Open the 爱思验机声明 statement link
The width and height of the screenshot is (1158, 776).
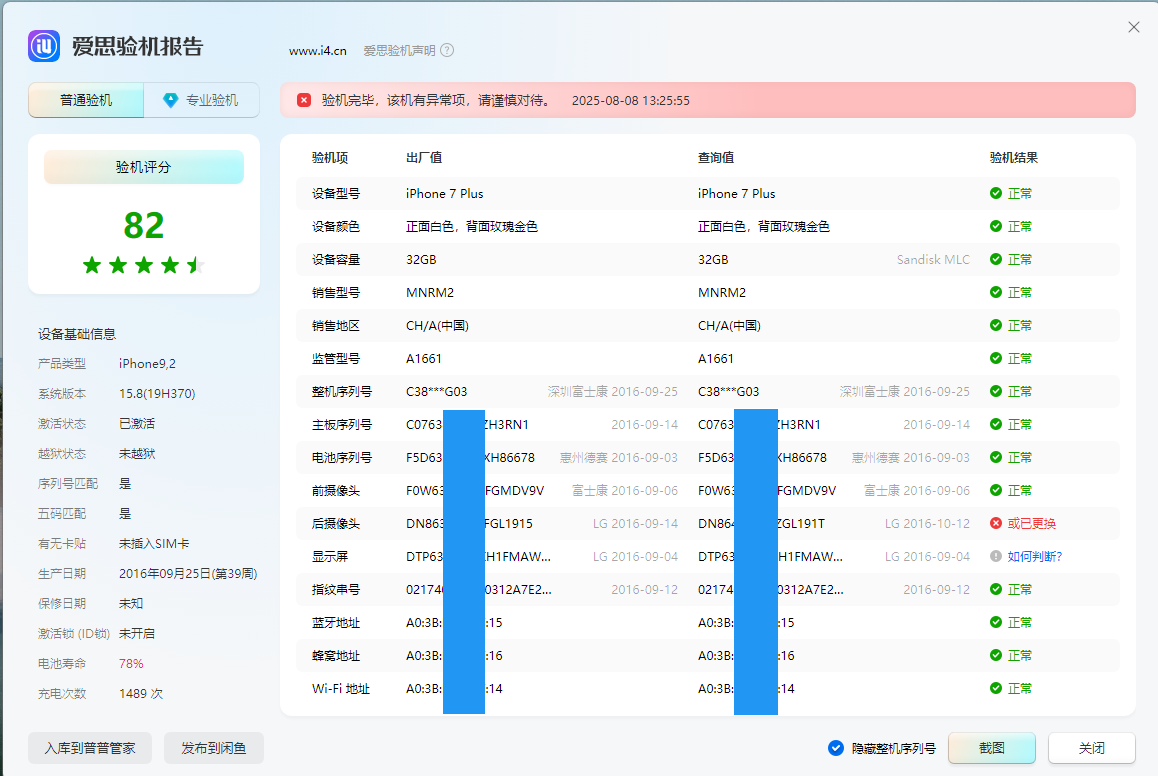399,51
